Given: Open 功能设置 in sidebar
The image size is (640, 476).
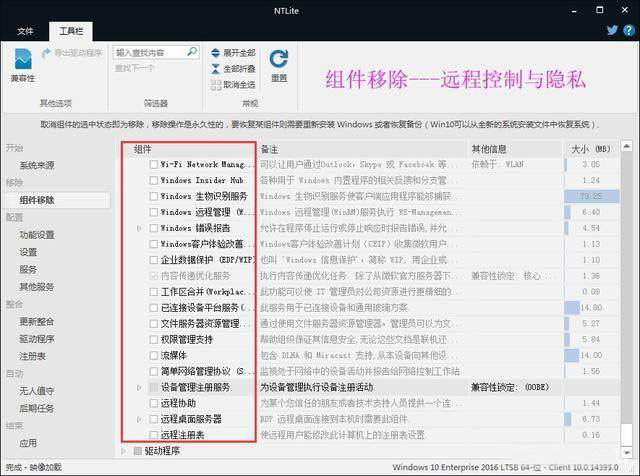Looking at the screenshot, I should pyautogui.click(x=37, y=235).
